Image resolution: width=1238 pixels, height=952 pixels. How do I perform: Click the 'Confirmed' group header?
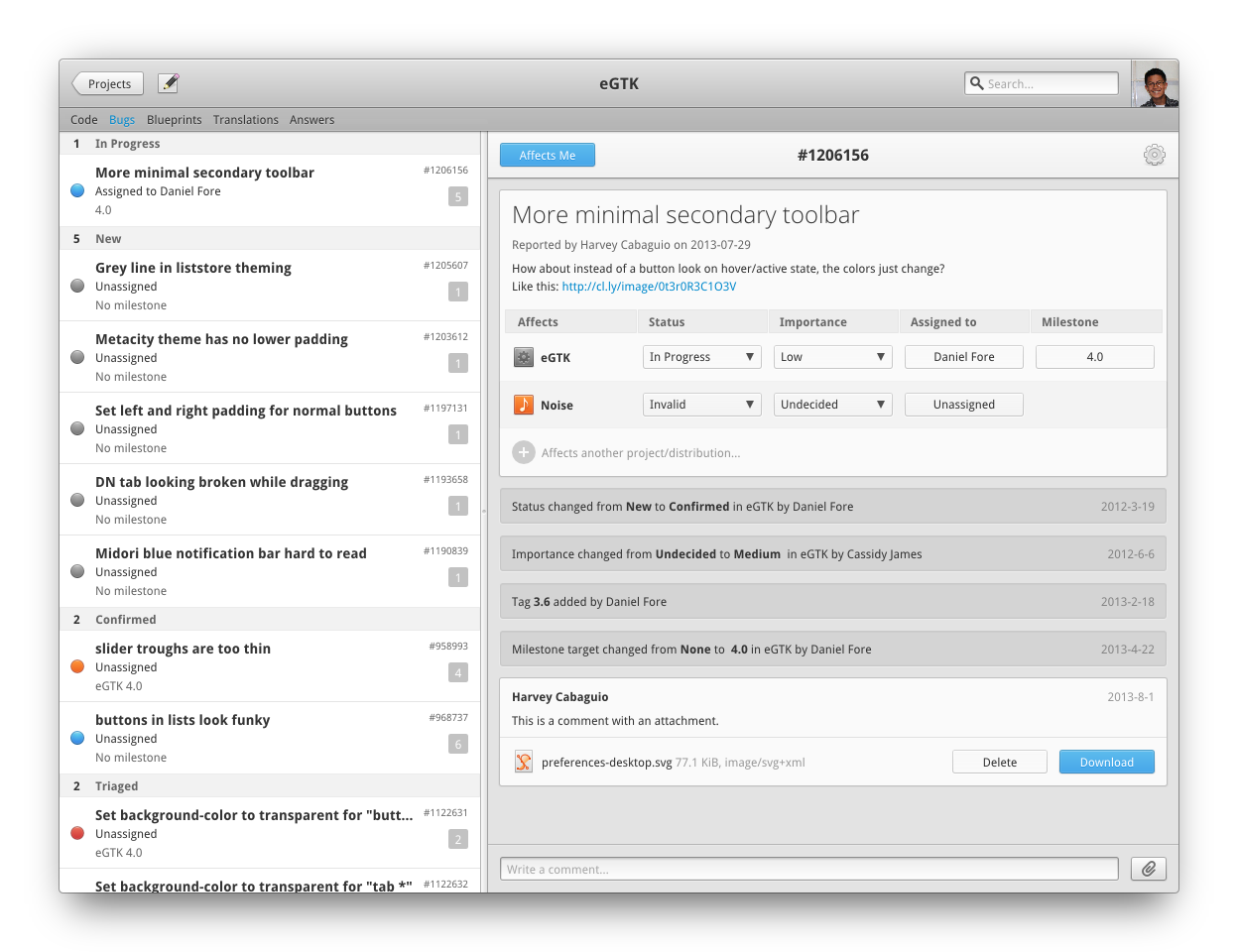pyautogui.click(x=270, y=620)
